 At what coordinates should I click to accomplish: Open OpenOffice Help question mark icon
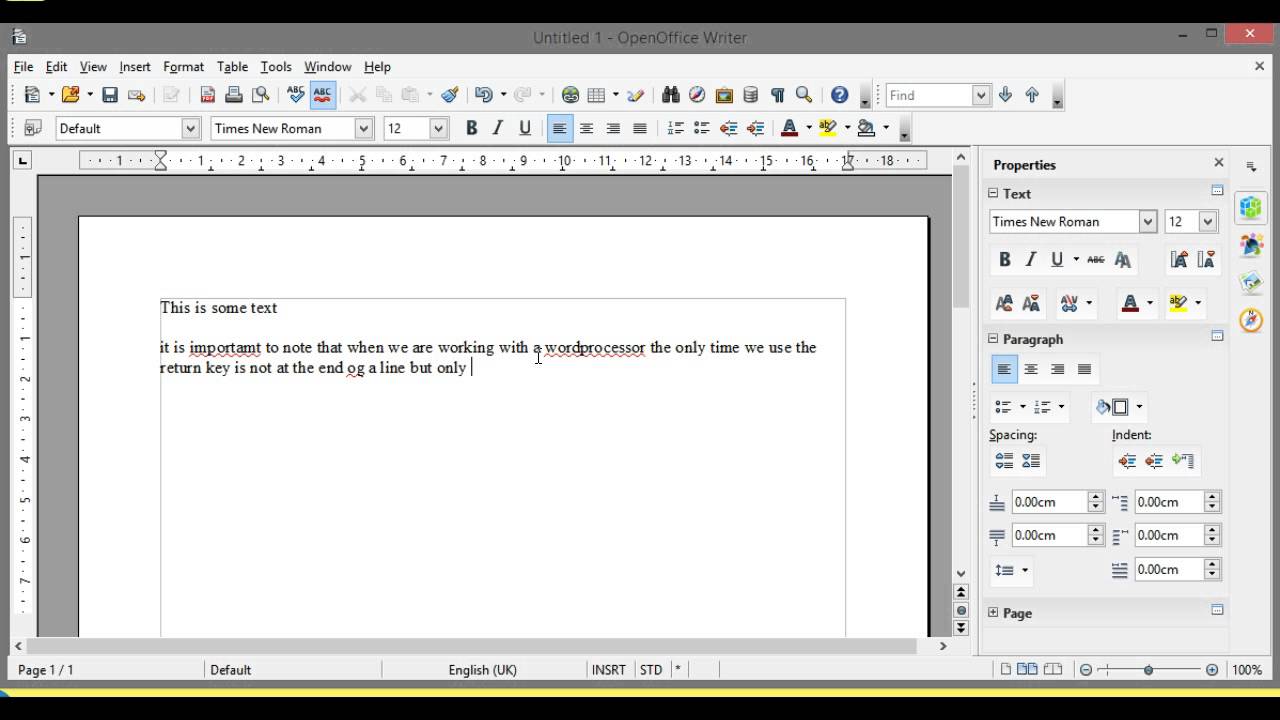840,95
